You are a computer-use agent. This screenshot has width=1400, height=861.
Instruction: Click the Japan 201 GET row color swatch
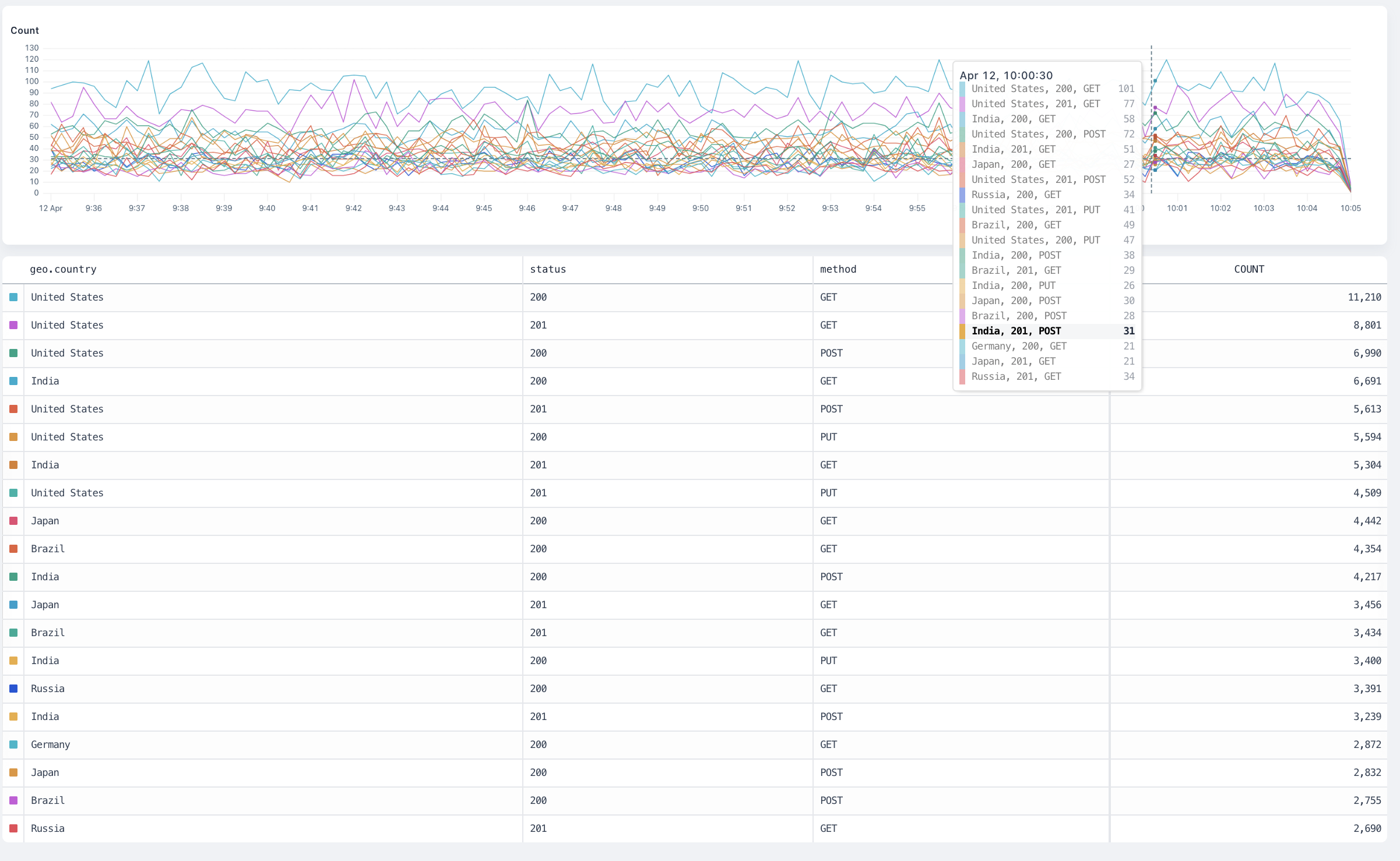coord(13,605)
